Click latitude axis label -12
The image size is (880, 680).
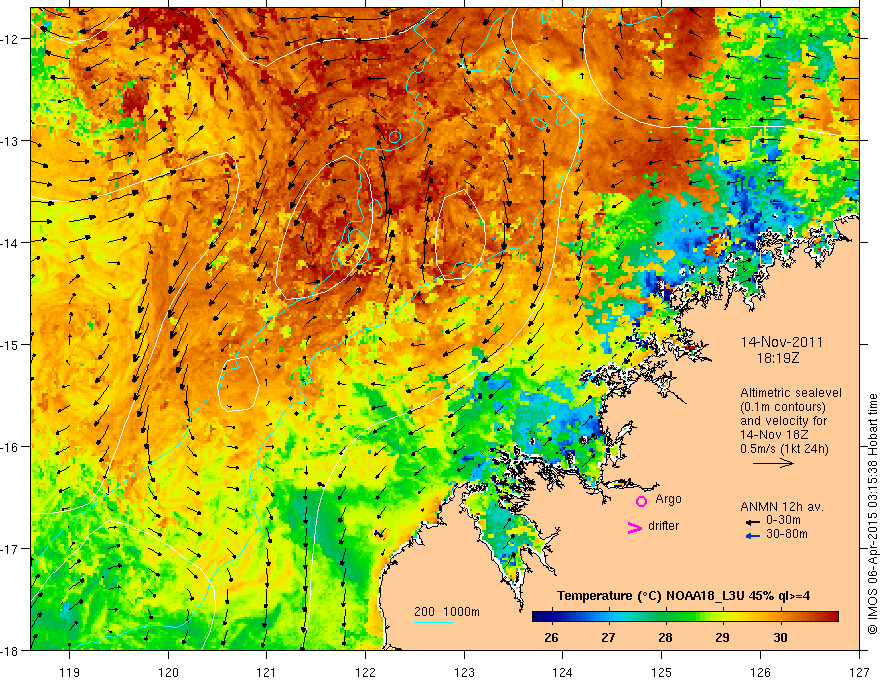pos(10,39)
